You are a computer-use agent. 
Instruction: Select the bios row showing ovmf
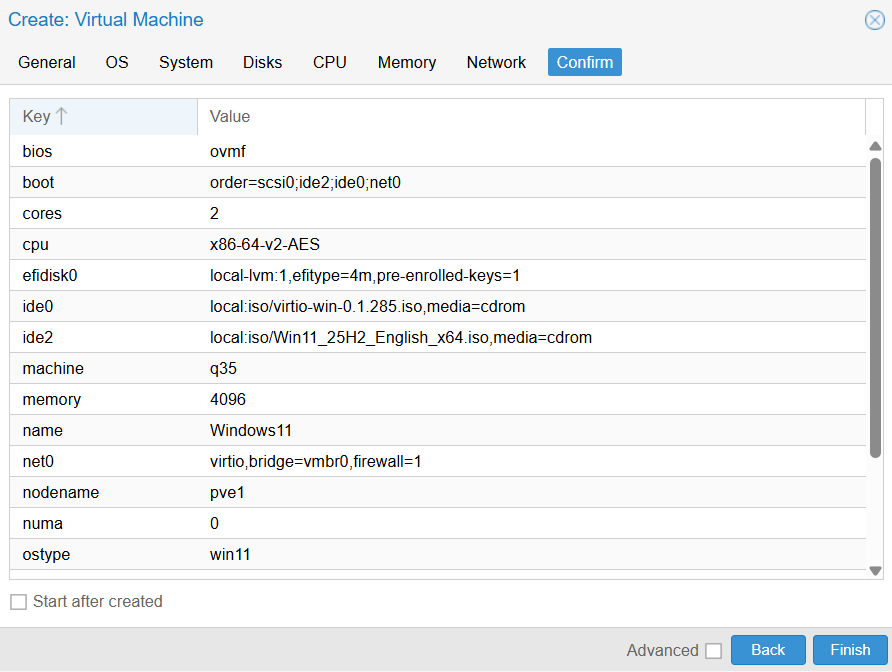pos(436,152)
